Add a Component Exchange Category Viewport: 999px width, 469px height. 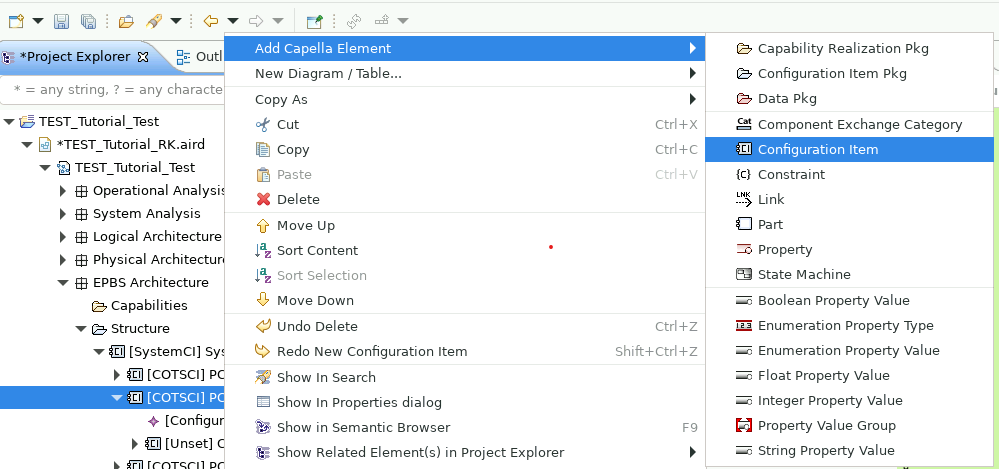click(849, 124)
